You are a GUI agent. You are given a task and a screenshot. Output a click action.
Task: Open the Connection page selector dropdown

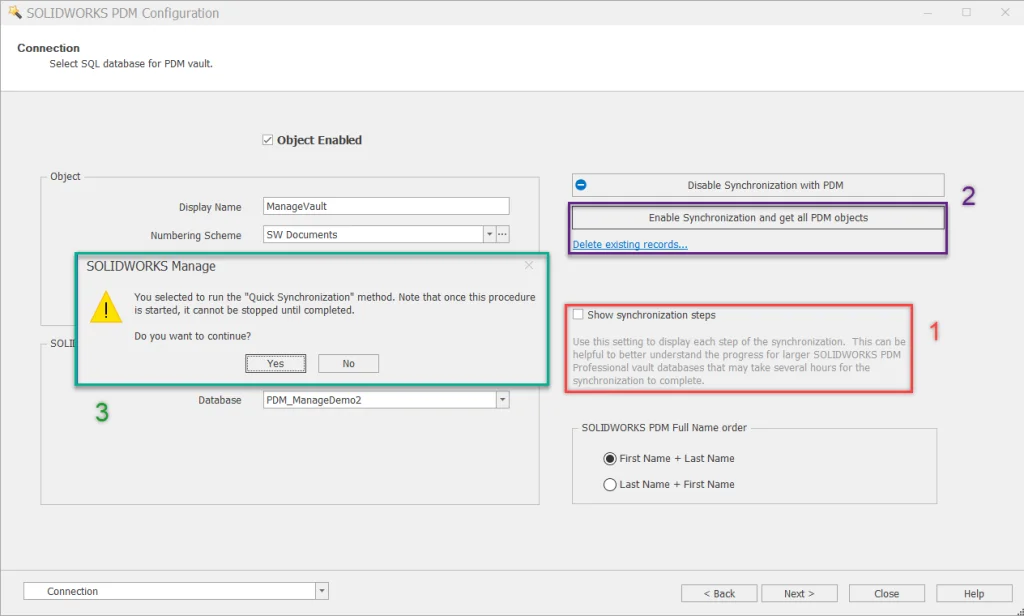[321, 591]
